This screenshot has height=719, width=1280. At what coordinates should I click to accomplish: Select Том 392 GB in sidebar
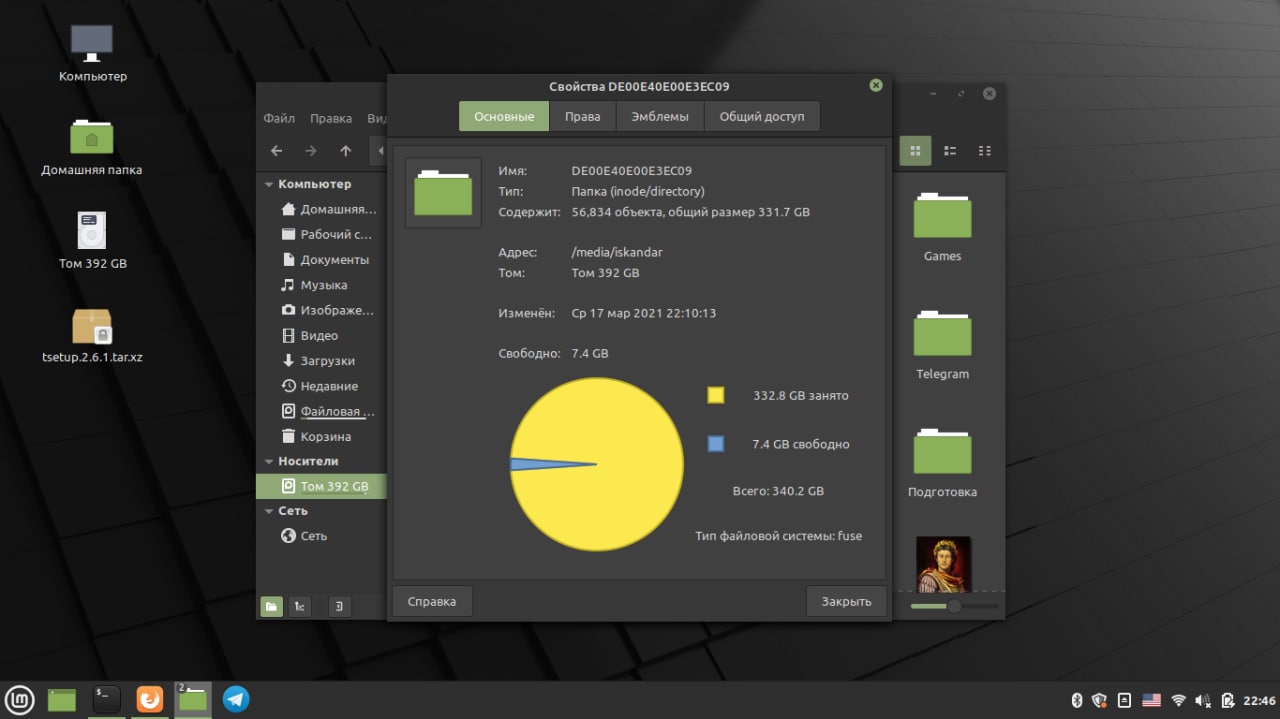tap(321, 487)
